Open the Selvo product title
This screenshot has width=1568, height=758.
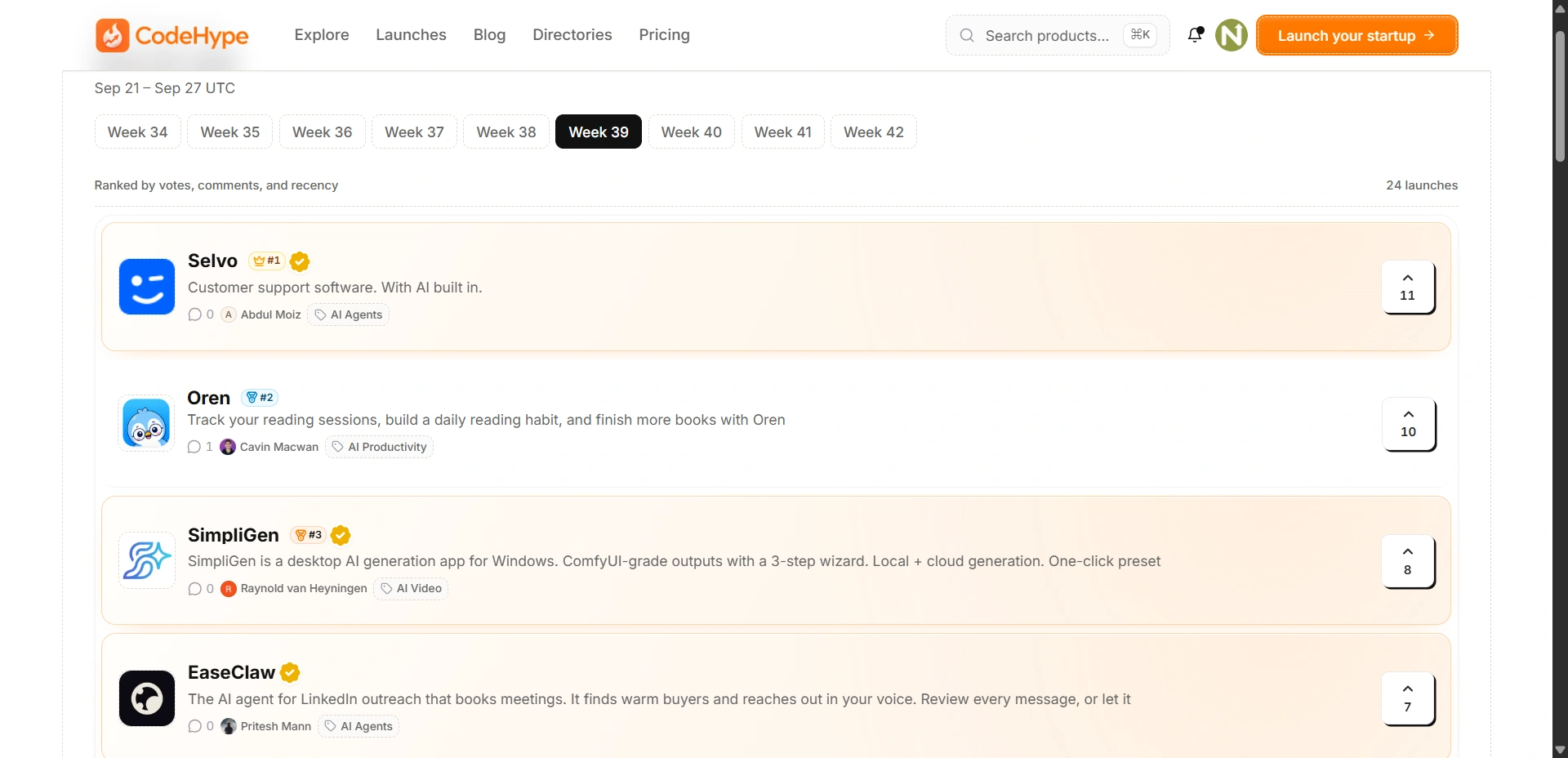212,261
